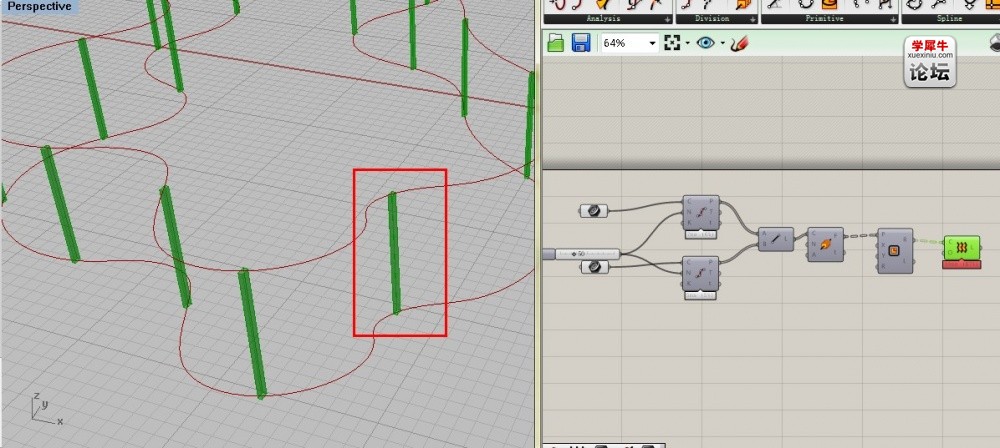The width and height of the screenshot is (1000, 448).
Task: Select the red sketch pencil tool
Action: (x=739, y=43)
